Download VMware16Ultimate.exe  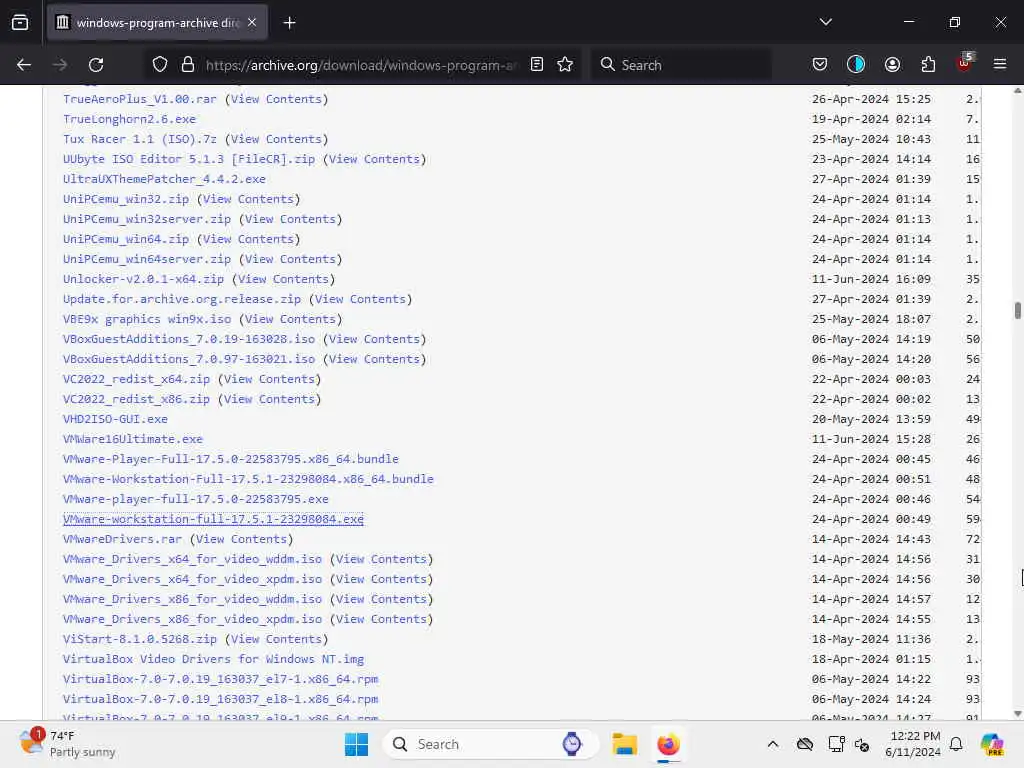pos(133,440)
